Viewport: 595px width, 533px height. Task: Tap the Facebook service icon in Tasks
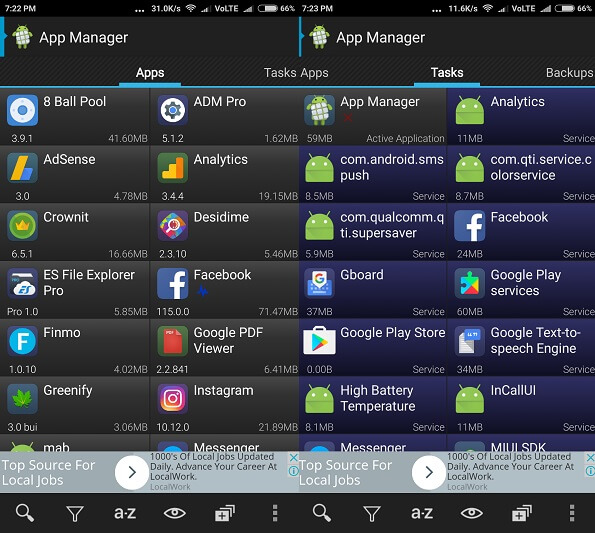pos(470,226)
